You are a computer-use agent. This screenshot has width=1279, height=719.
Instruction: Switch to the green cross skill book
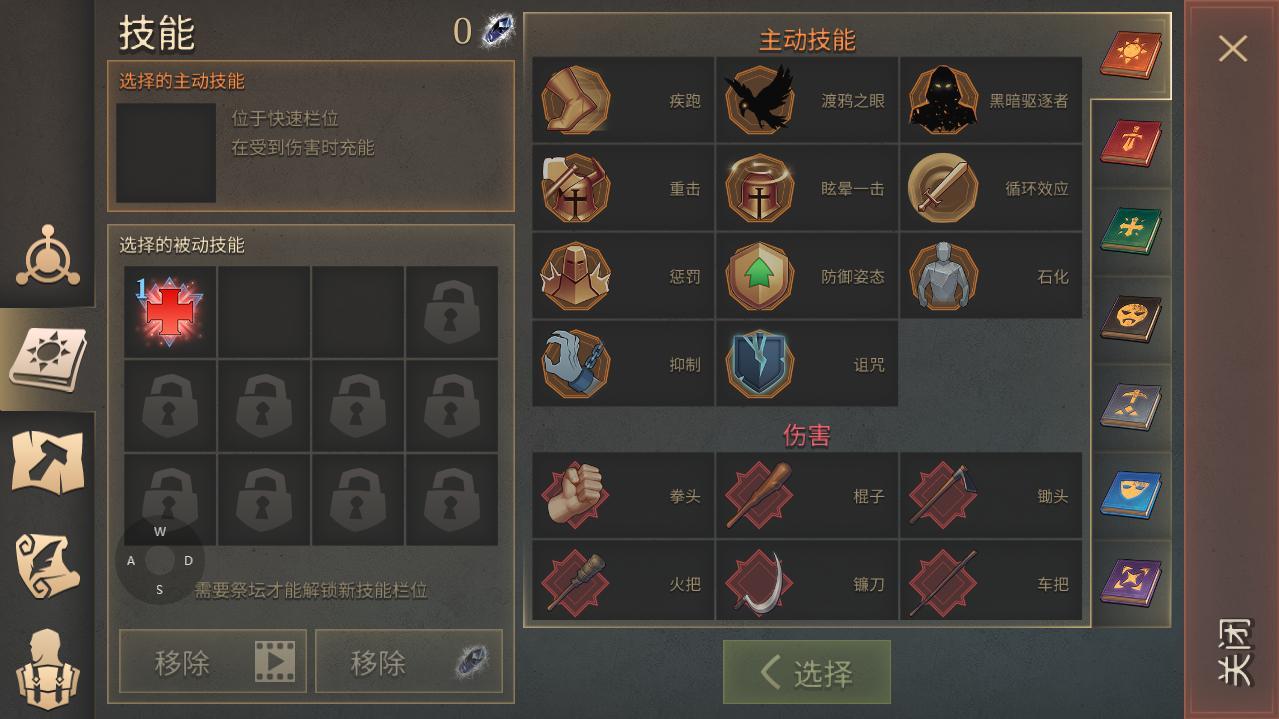[1131, 231]
